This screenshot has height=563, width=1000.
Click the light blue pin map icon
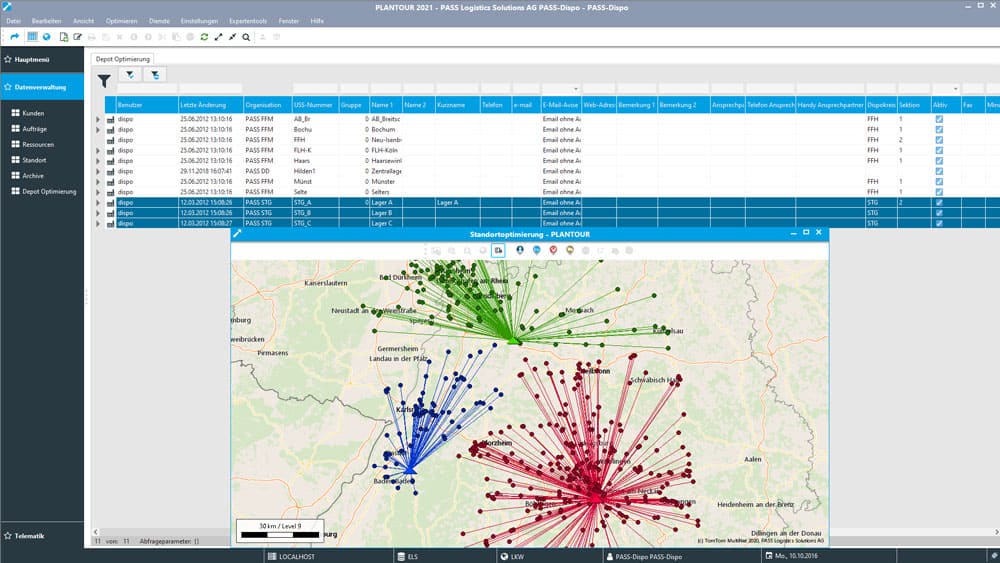click(x=536, y=251)
